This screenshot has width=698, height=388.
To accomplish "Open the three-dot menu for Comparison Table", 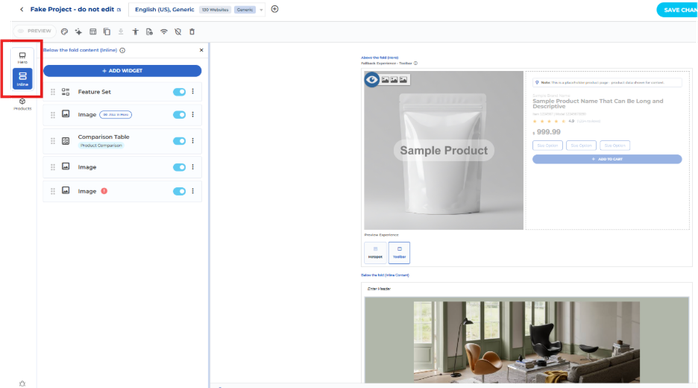I will (193, 141).
